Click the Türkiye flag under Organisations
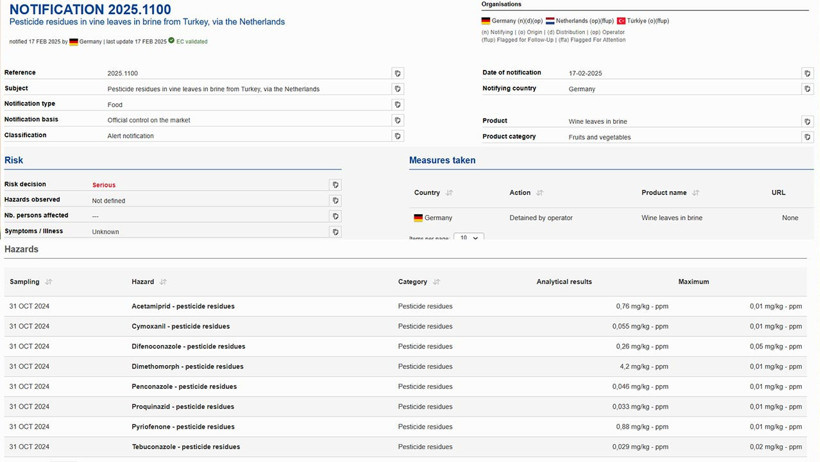 [621, 21]
